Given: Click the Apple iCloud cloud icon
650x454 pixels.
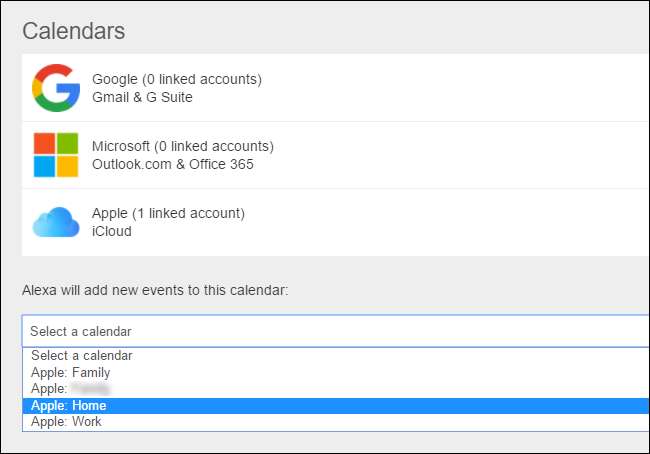Looking at the screenshot, I should 56,222.
